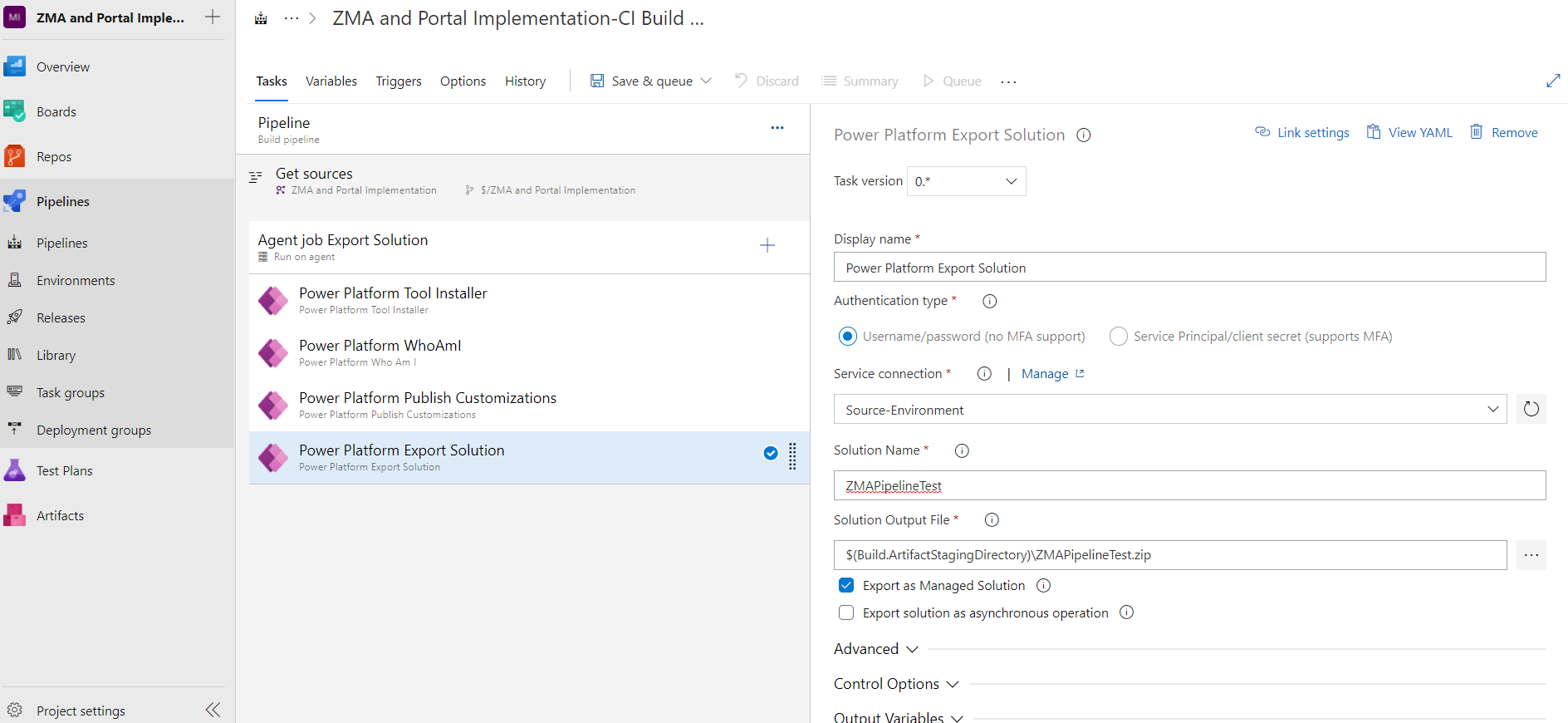Screen dimensions: 1568x723
Task: Open the Task version dropdown
Action: 966,181
